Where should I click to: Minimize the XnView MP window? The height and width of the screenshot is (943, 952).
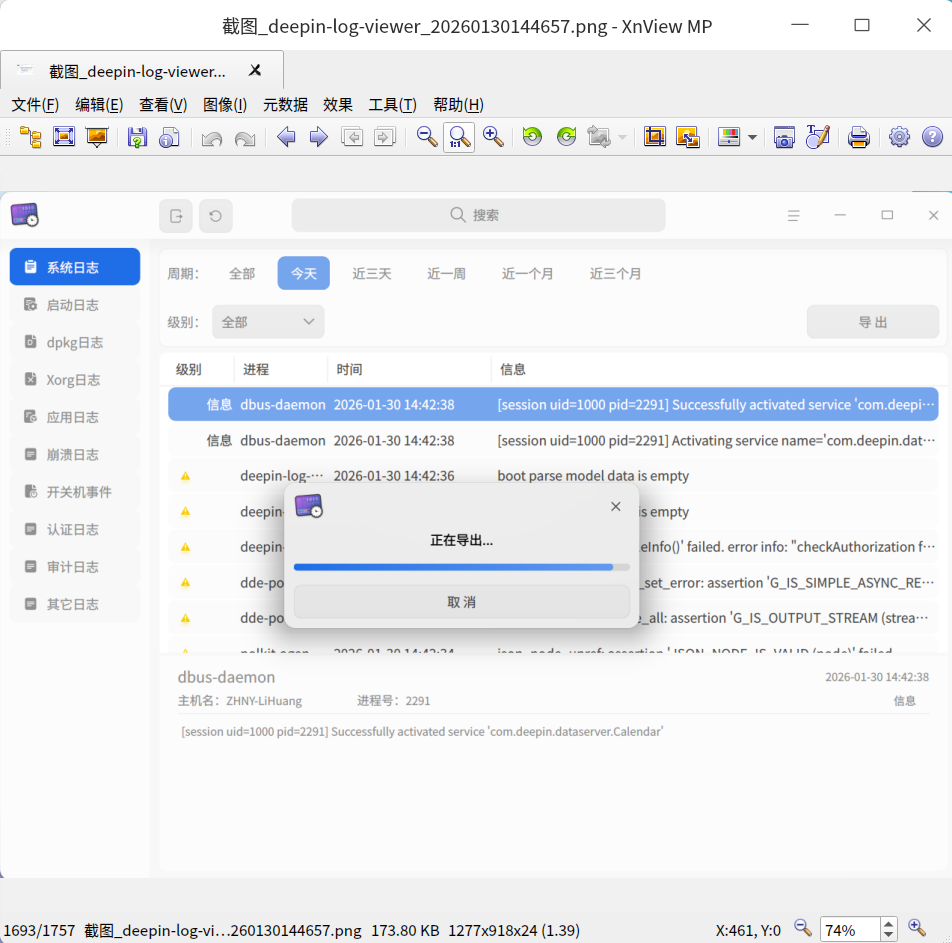coord(800,25)
